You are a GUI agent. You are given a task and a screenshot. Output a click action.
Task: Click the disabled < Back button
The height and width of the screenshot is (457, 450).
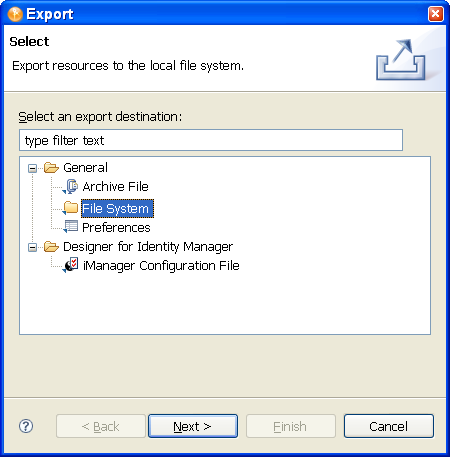pos(101,426)
